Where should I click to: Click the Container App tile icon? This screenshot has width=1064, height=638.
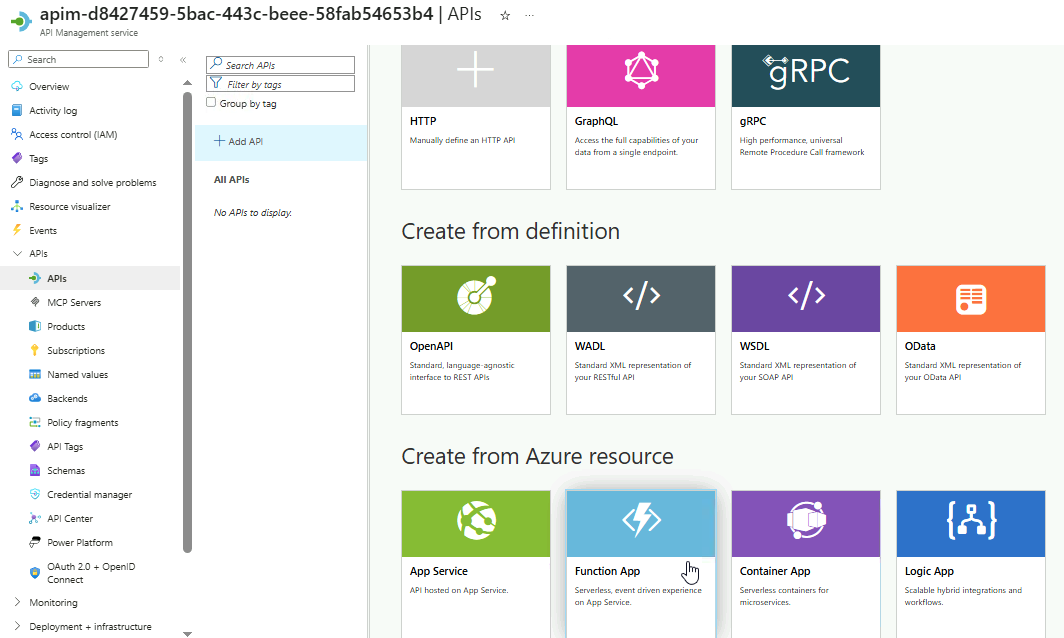tap(806, 522)
